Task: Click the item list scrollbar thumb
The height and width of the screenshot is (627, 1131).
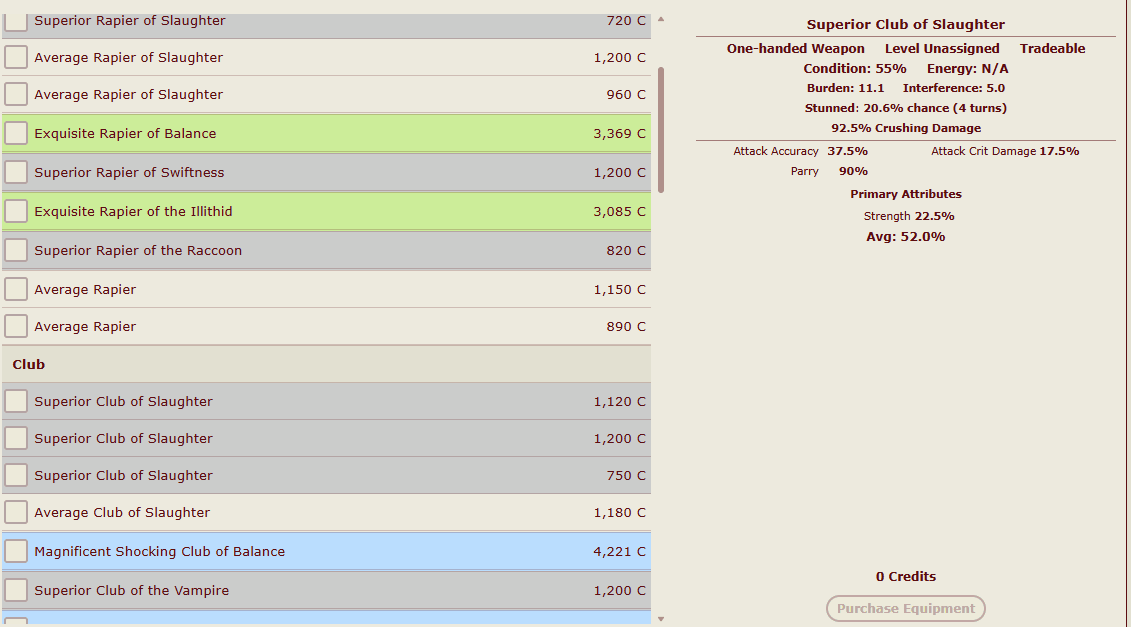Action: [x=660, y=130]
